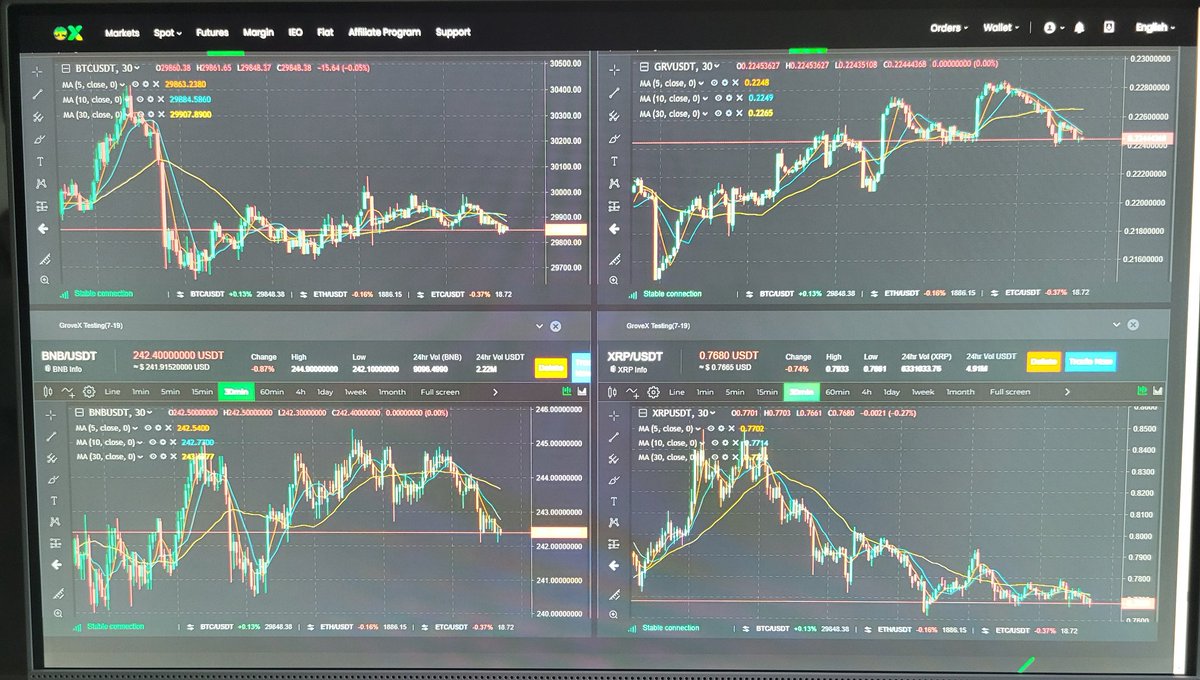The image size is (1200, 680).
Task: Hide MA 5 indicator on BNBUSDT chart
Action: (148, 427)
